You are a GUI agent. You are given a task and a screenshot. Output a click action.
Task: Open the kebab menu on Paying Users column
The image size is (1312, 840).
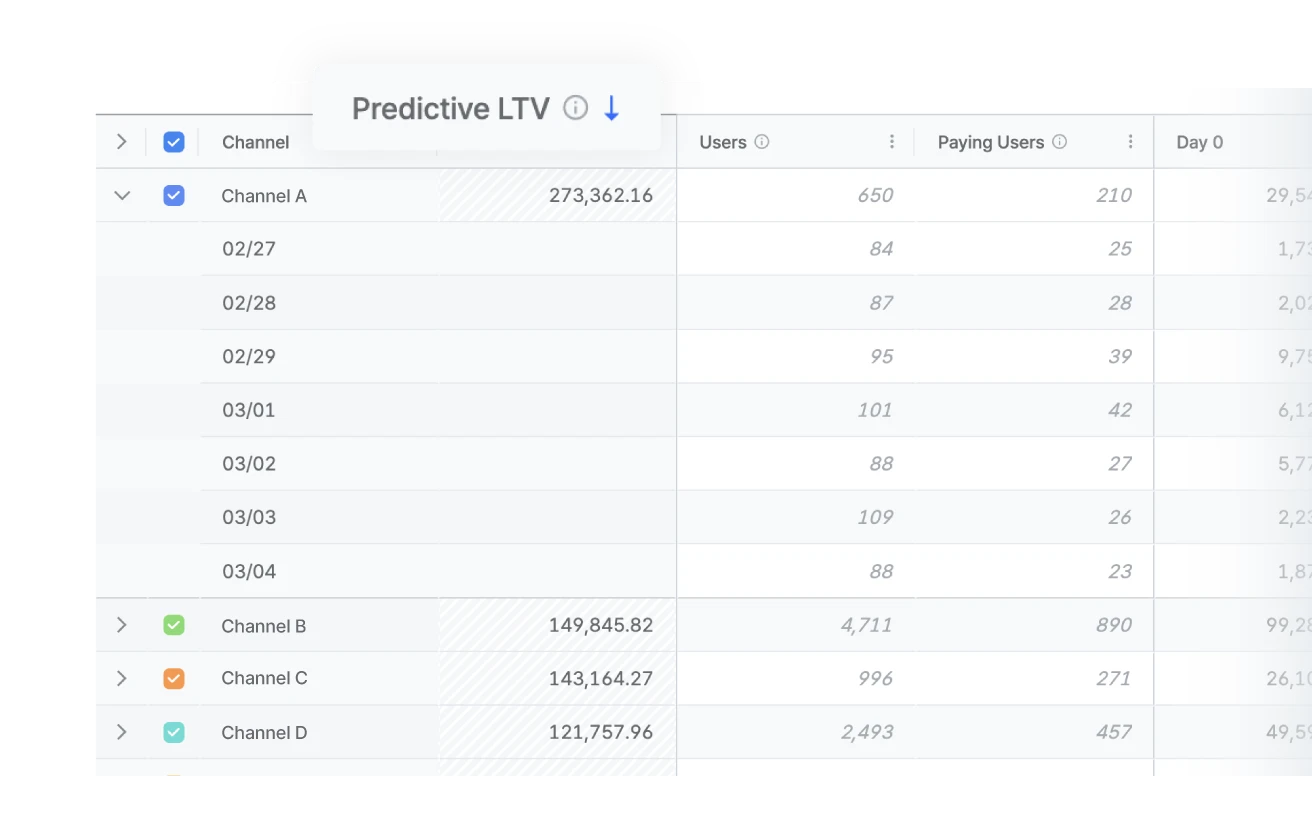click(x=1131, y=142)
